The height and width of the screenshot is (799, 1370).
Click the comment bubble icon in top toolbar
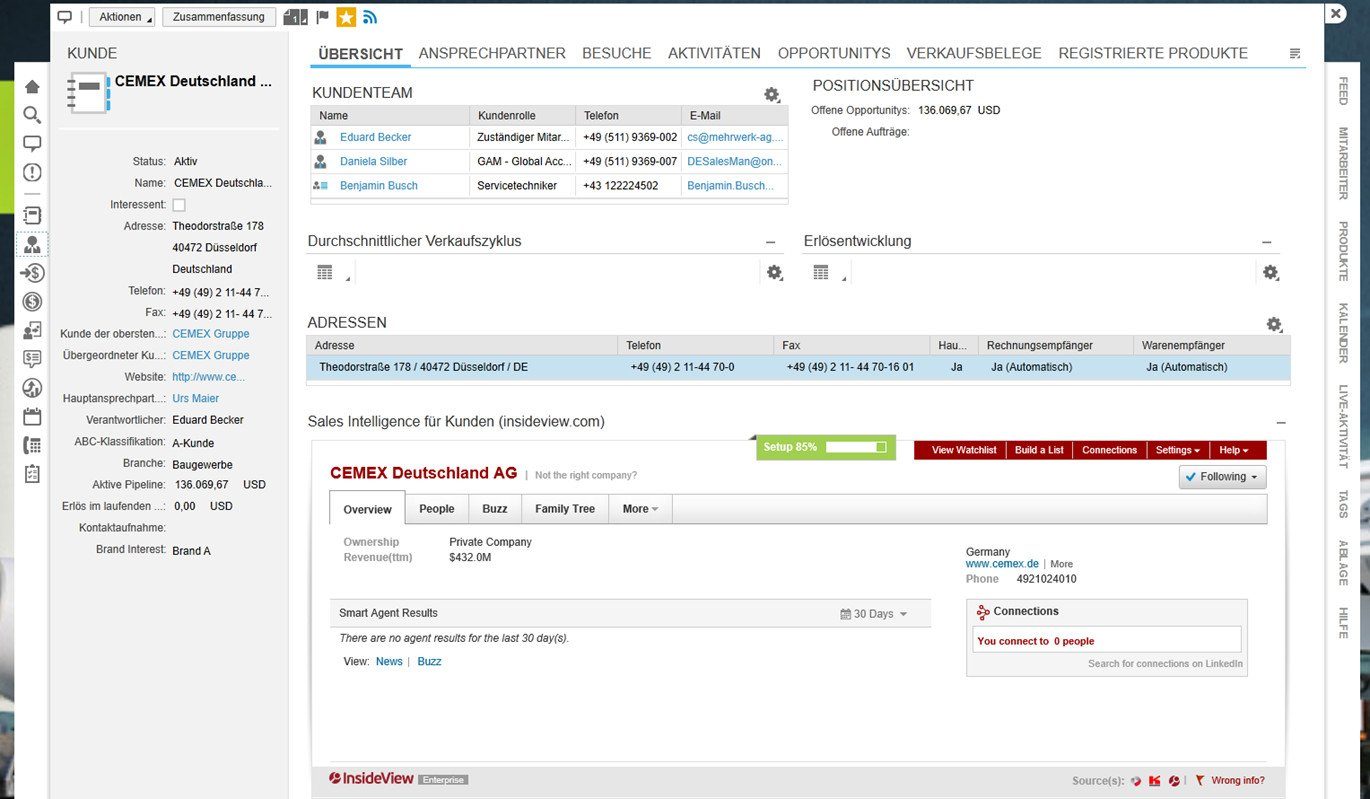point(65,17)
